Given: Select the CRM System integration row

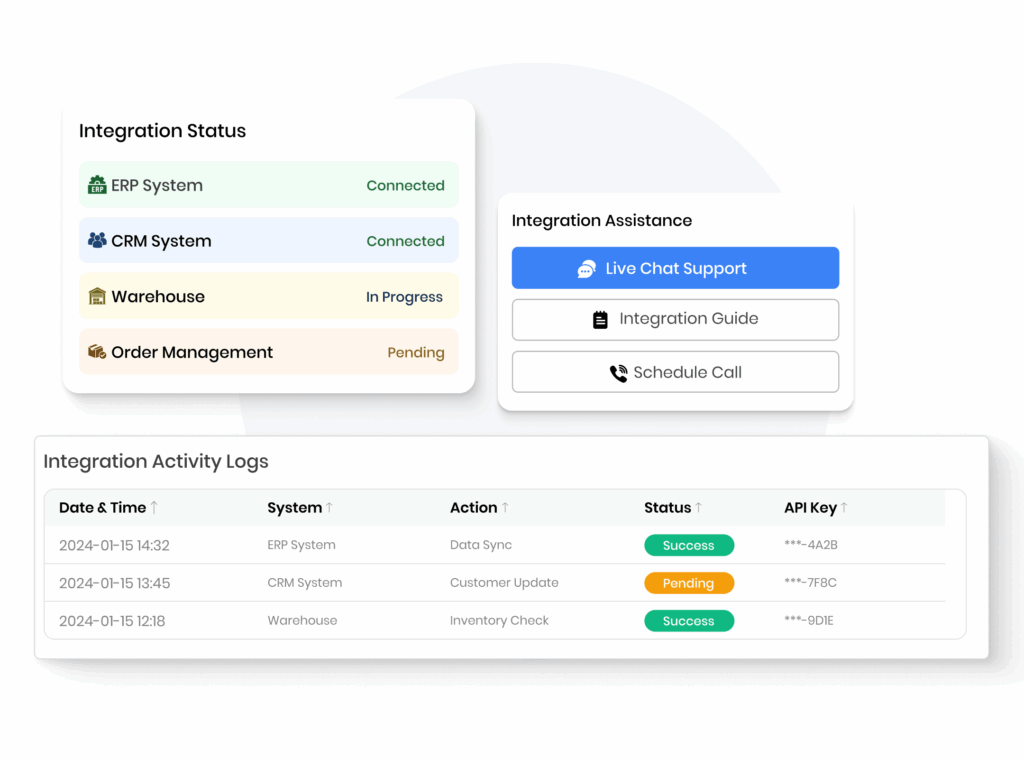Looking at the screenshot, I should [x=268, y=240].
